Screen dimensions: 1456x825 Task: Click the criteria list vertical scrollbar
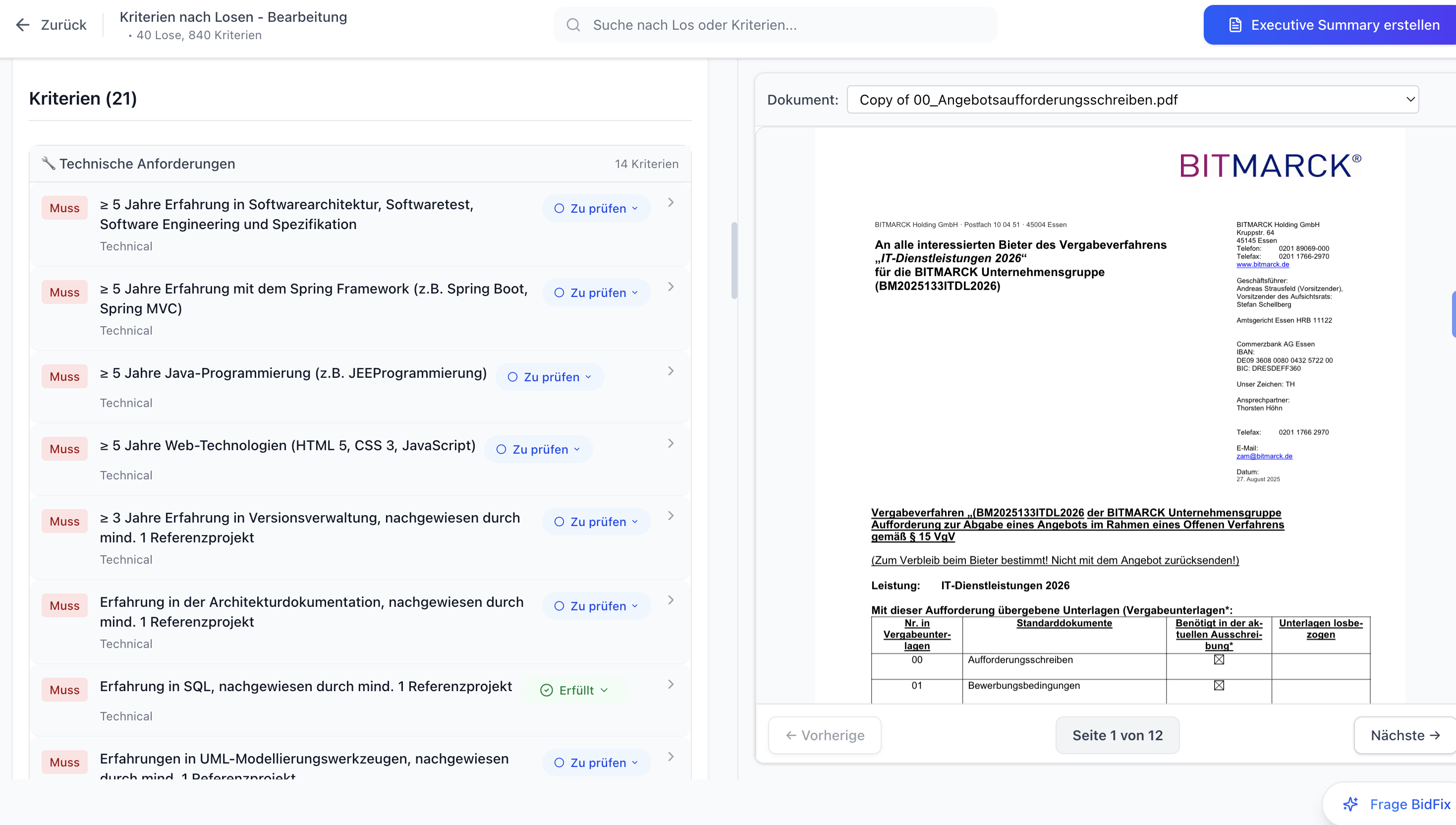point(734,261)
